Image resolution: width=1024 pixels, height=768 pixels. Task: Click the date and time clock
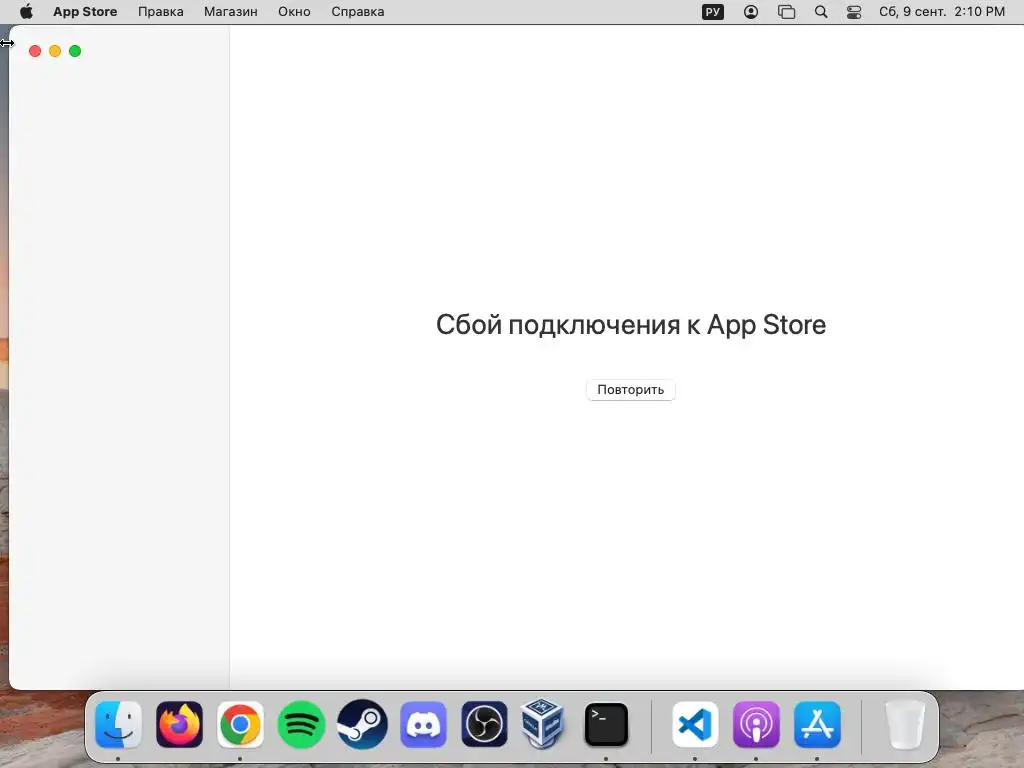coord(942,12)
